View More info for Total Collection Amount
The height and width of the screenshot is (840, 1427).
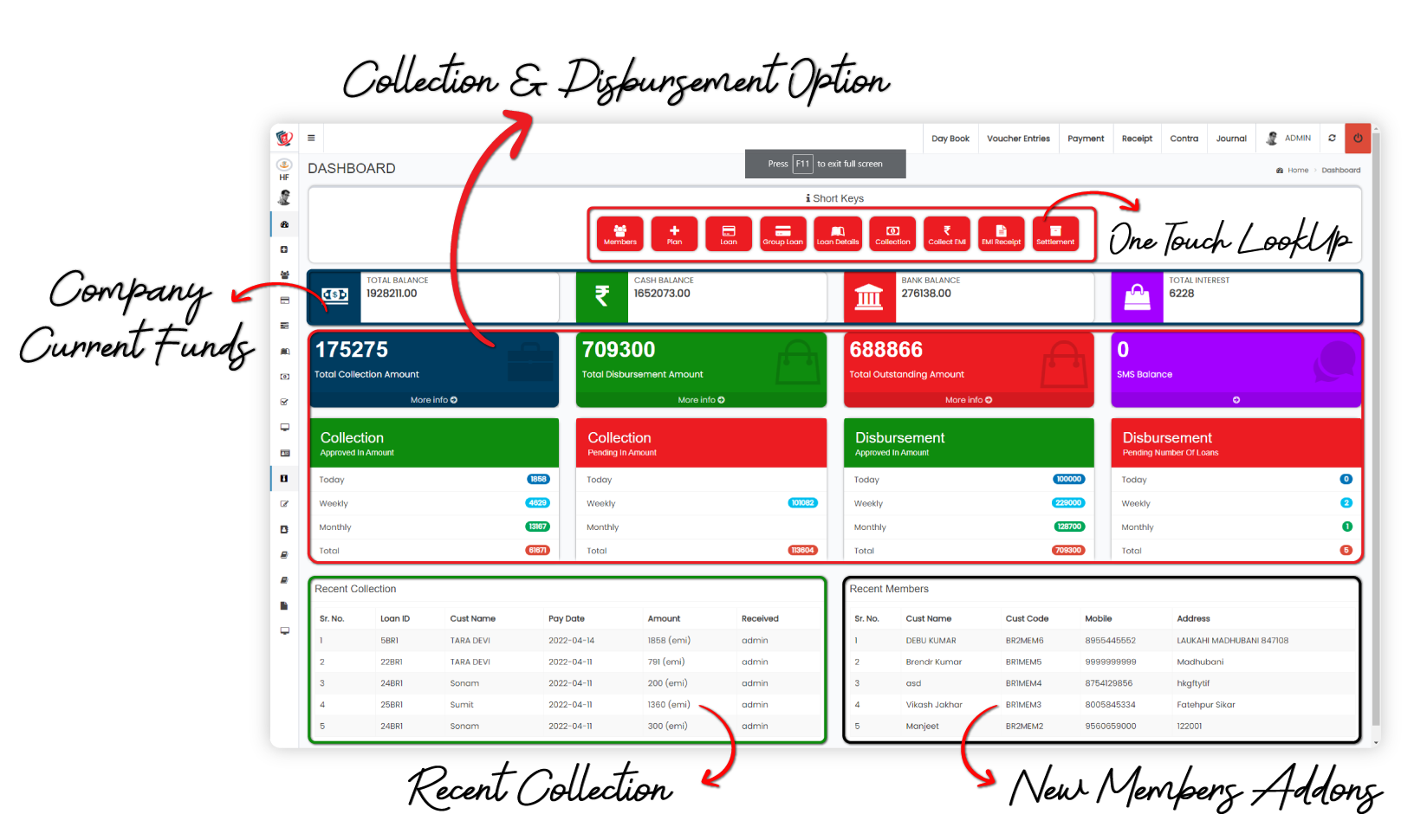click(x=433, y=400)
